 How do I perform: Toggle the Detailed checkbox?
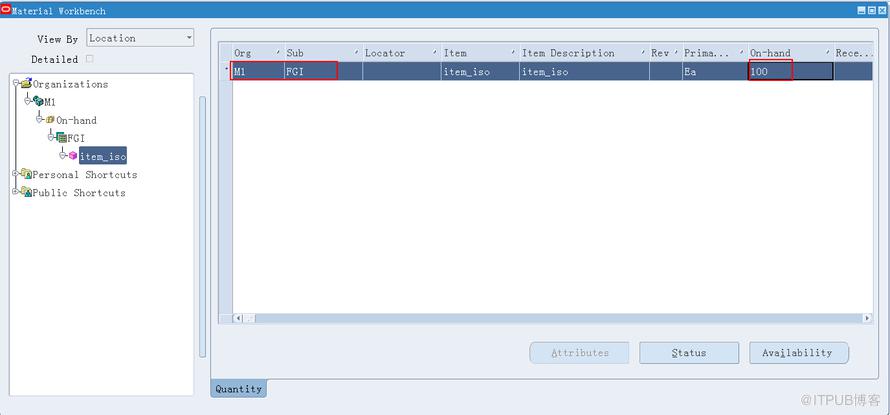(x=89, y=58)
